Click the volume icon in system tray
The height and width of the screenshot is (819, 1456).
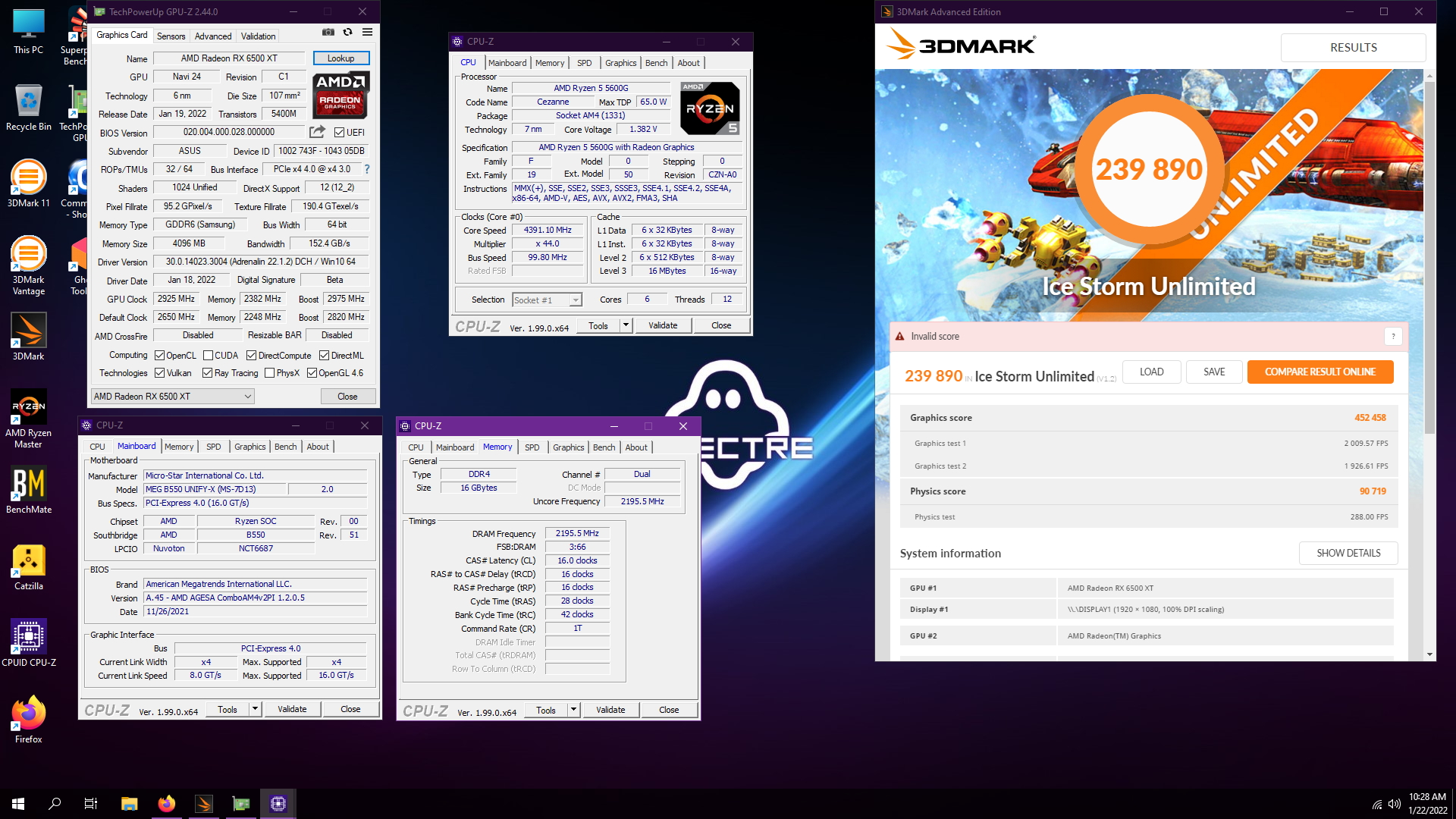click(x=1394, y=804)
